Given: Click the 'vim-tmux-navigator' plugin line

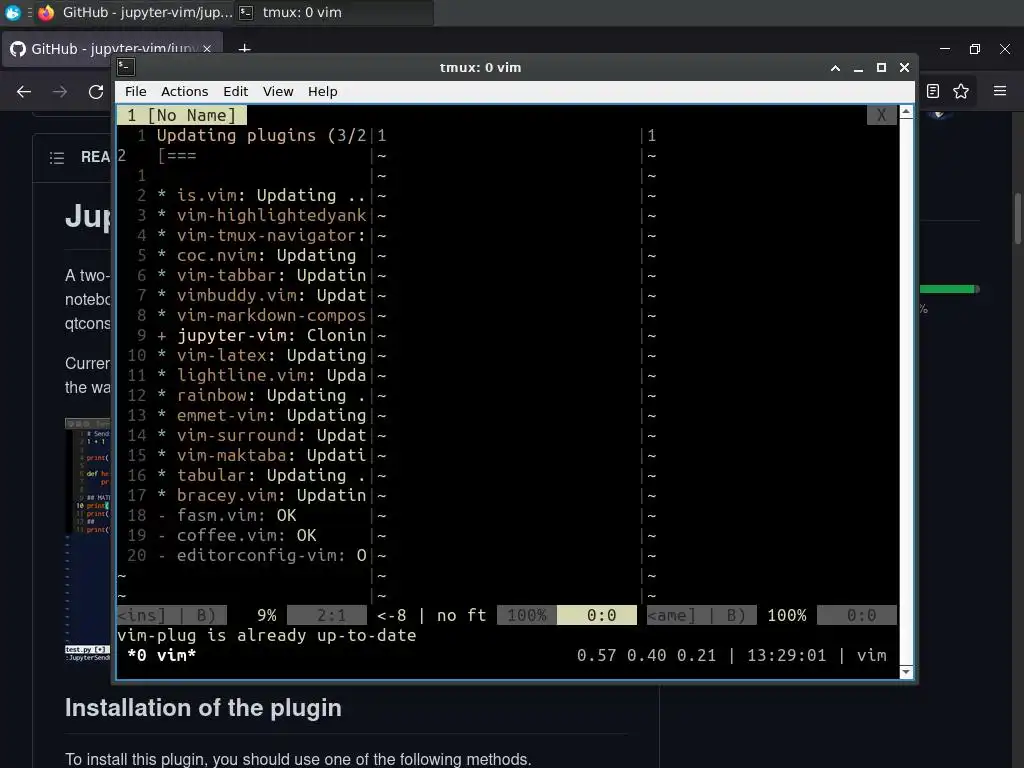Looking at the screenshot, I should coord(261,235).
